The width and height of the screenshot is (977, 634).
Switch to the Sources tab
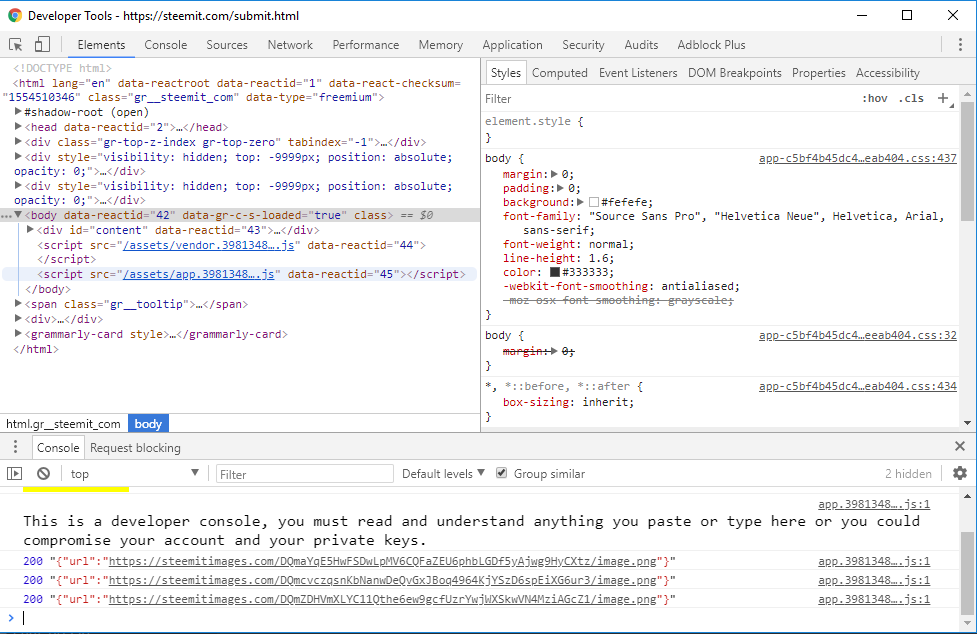[x=227, y=45]
